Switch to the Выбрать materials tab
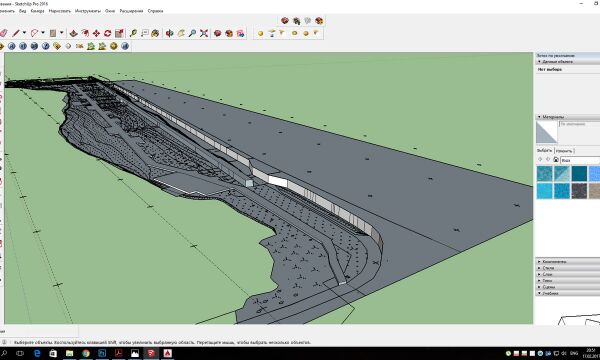This screenshot has height=360, width=600. click(544, 151)
